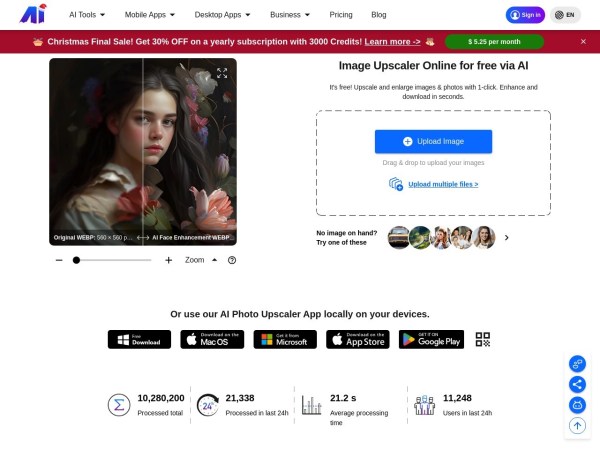Click the zoom in plus icon
This screenshot has width=600, height=450.
168,260
